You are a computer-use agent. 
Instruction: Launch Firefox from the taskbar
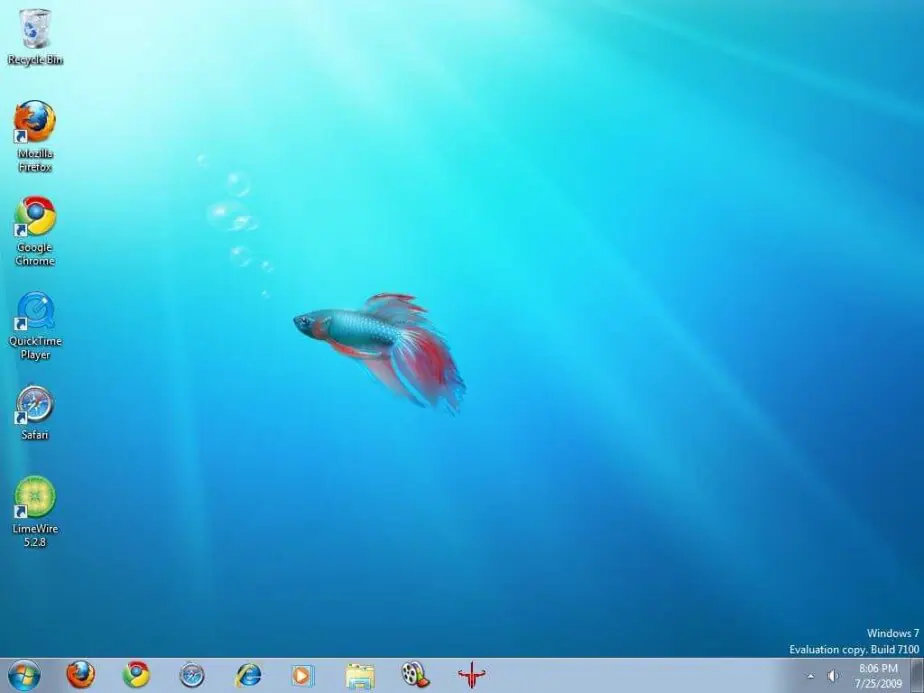click(81, 675)
